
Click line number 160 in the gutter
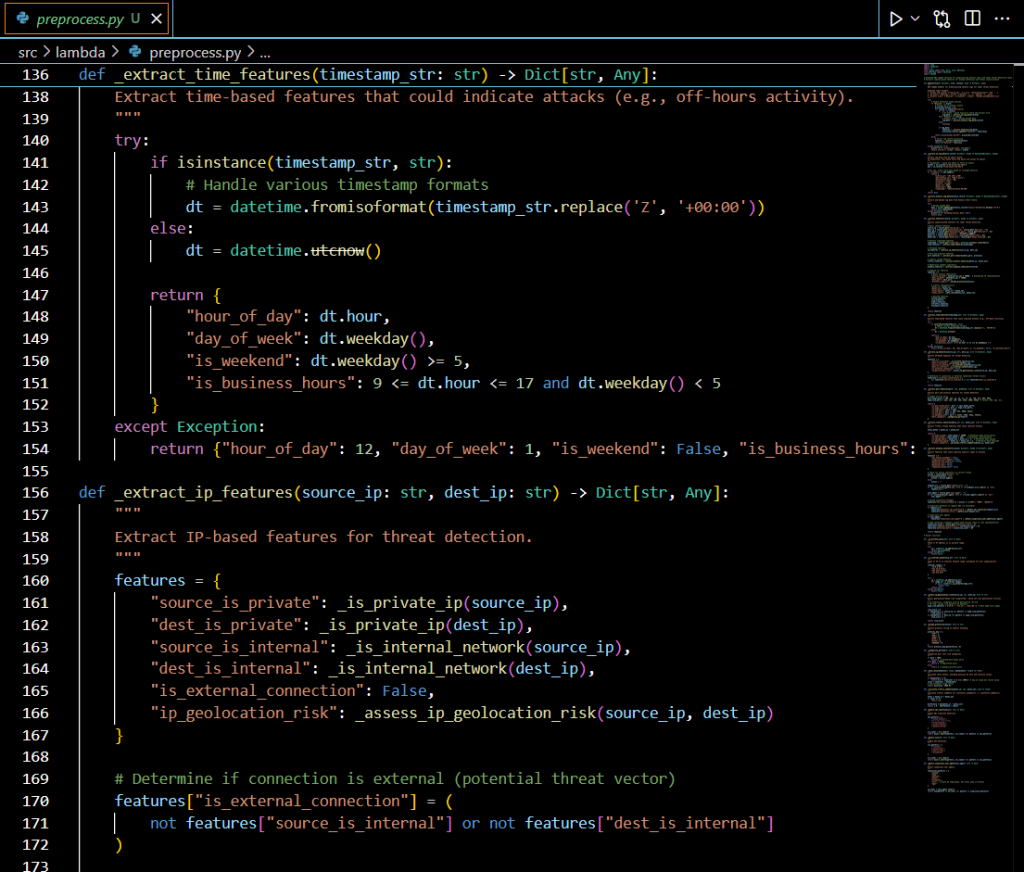pos(35,581)
